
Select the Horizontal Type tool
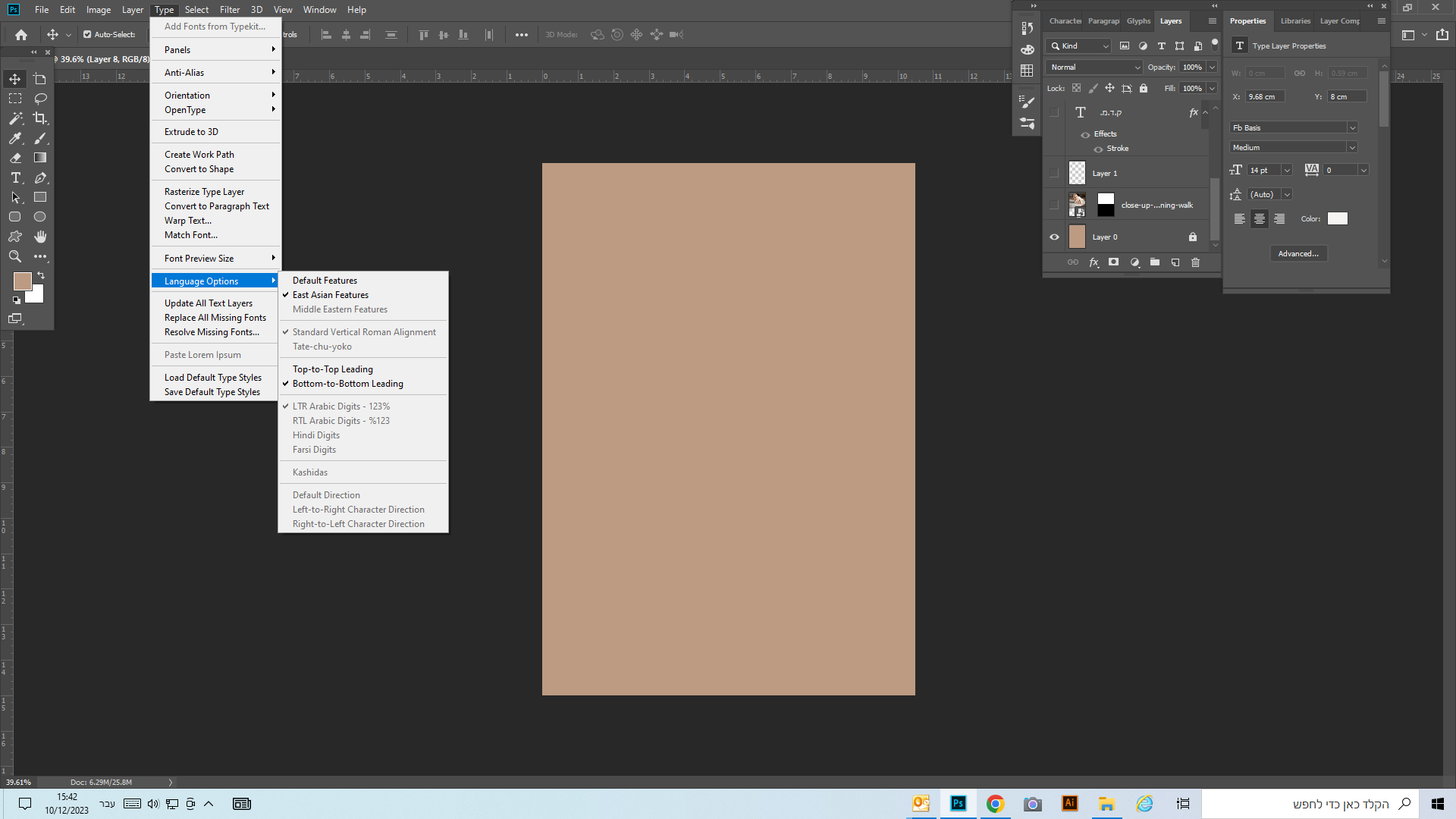pyautogui.click(x=15, y=177)
